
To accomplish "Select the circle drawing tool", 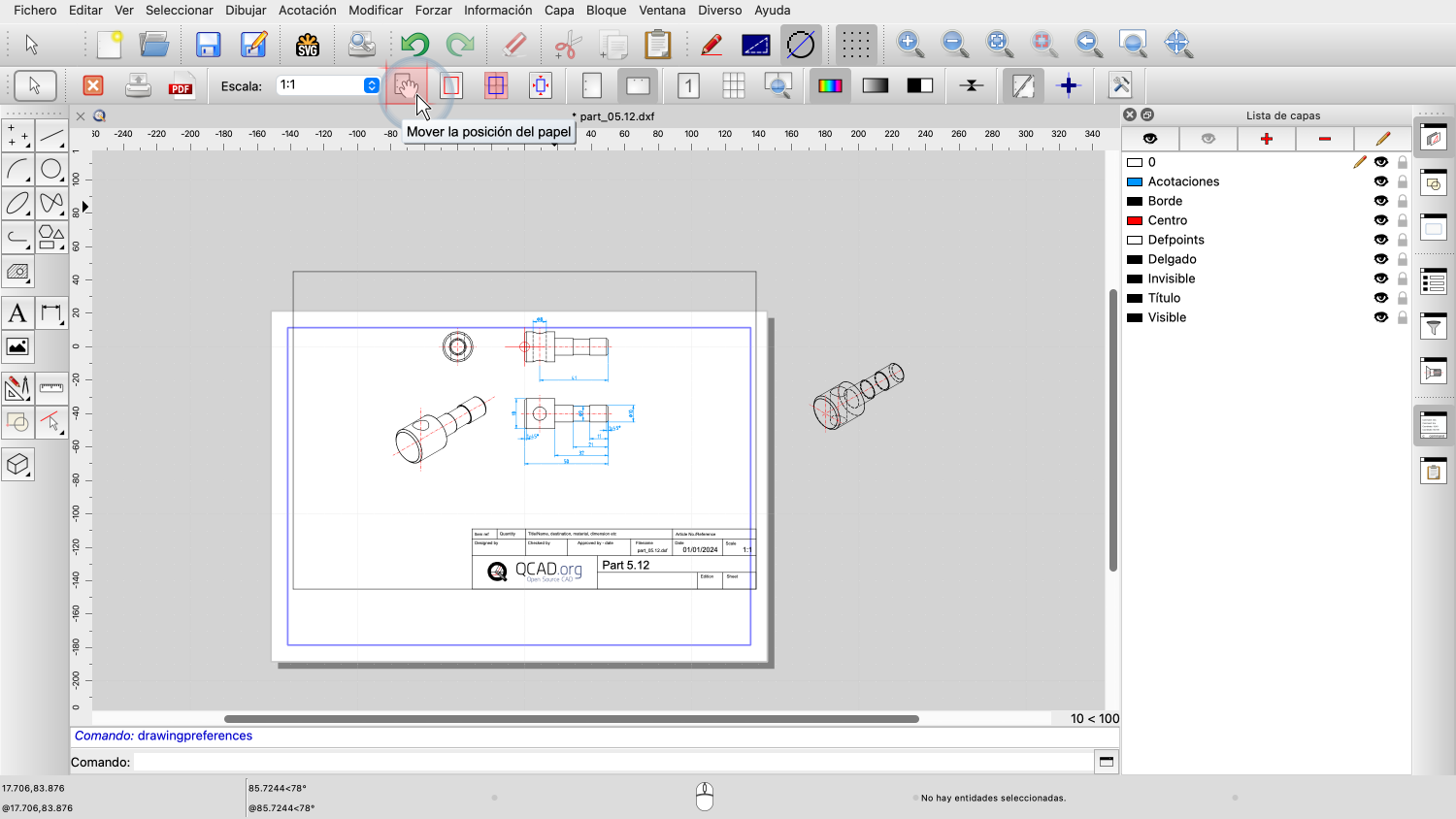I will (51, 170).
